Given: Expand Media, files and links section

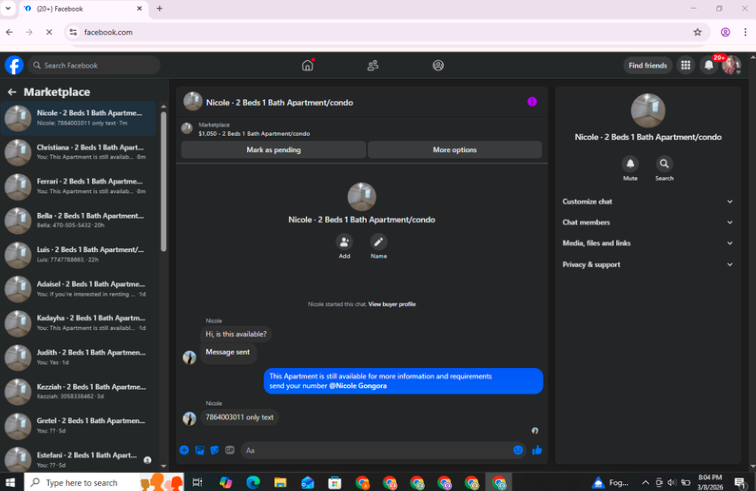Looking at the screenshot, I should pyautogui.click(x=648, y=243).
